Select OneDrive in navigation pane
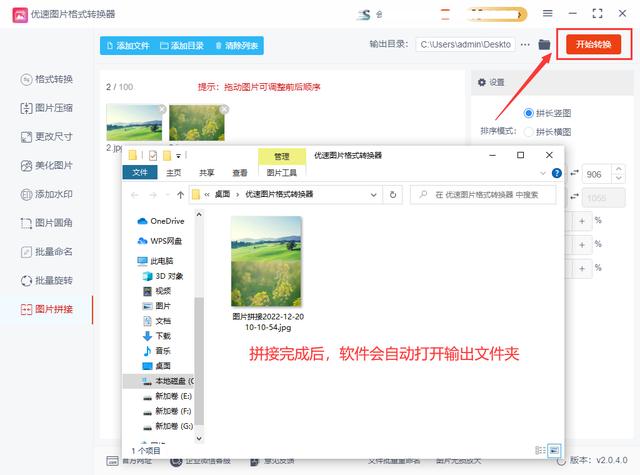The height and width of the screenshot is (475, 640). coord(161,221)
